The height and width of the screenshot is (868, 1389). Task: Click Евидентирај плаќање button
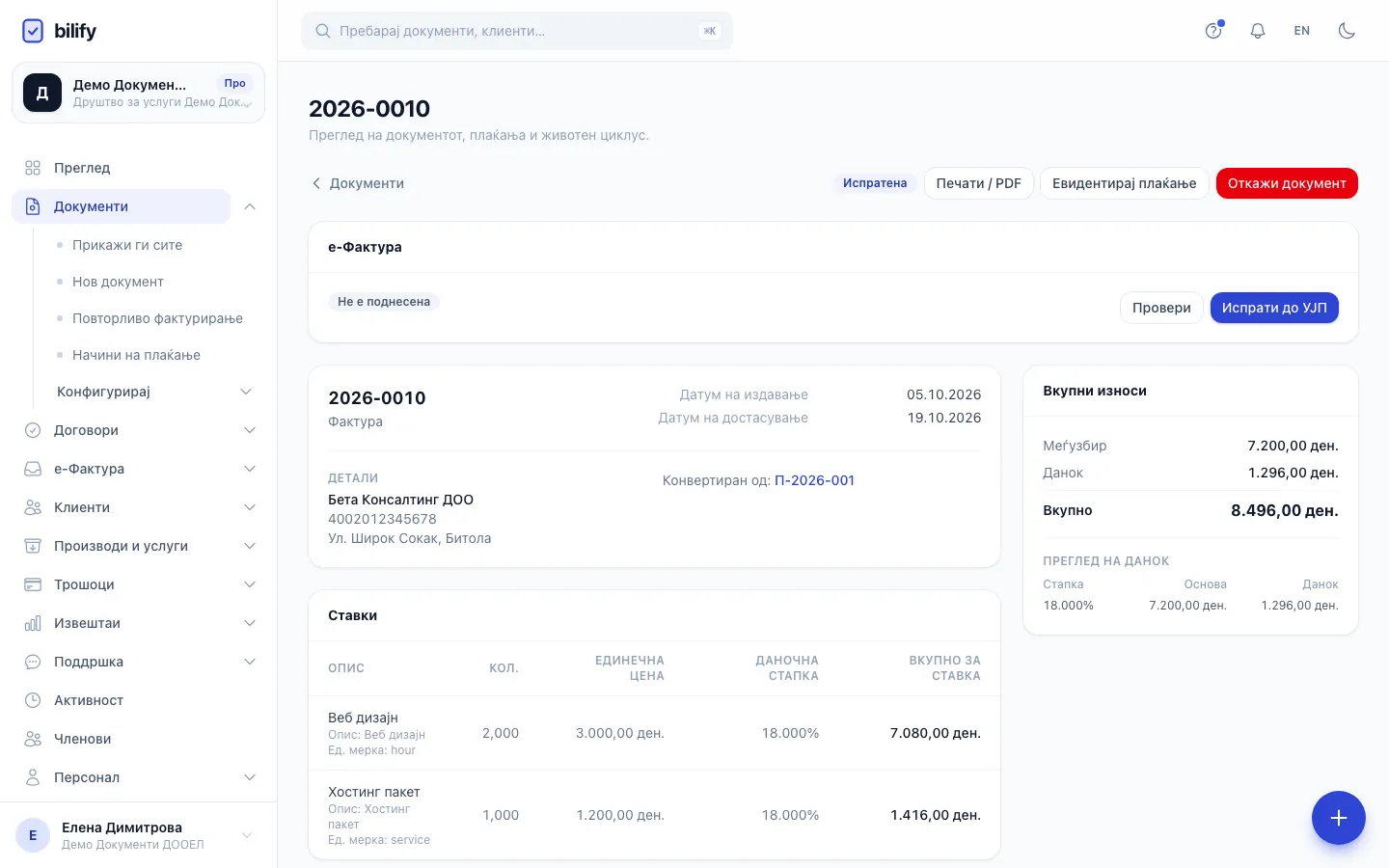point(1124,183)
